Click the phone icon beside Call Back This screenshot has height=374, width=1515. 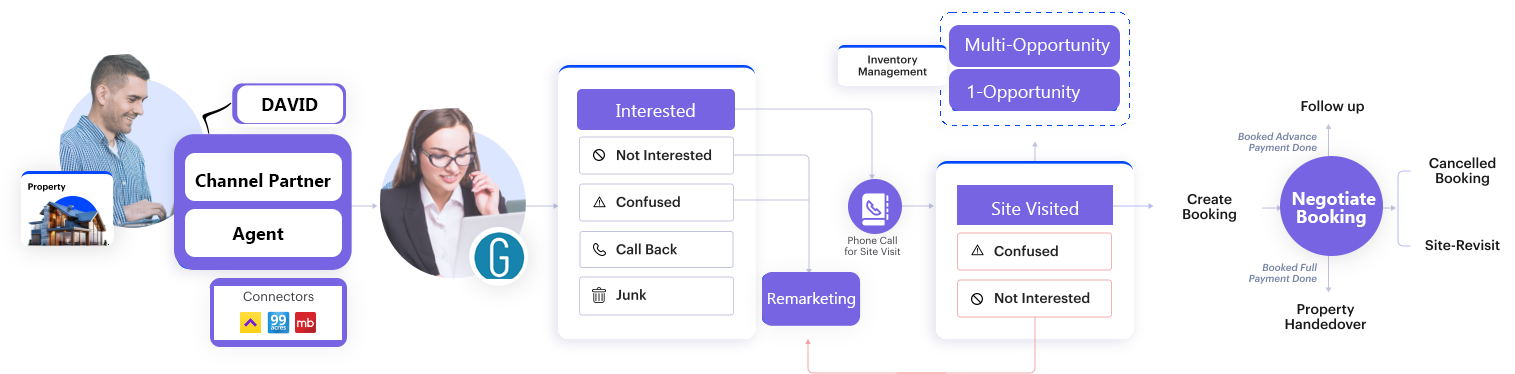pos(599,249)
